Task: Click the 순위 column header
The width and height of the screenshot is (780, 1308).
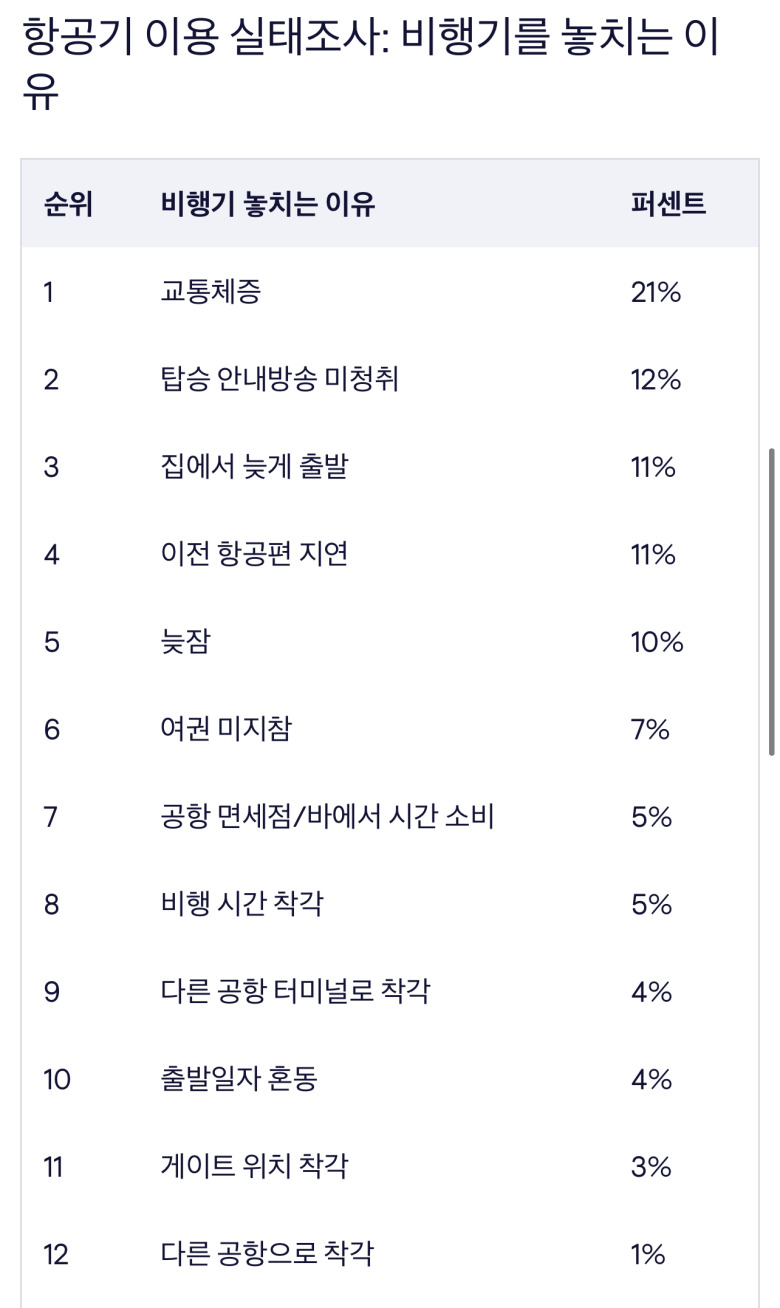Action: click(x=68, y=204)
